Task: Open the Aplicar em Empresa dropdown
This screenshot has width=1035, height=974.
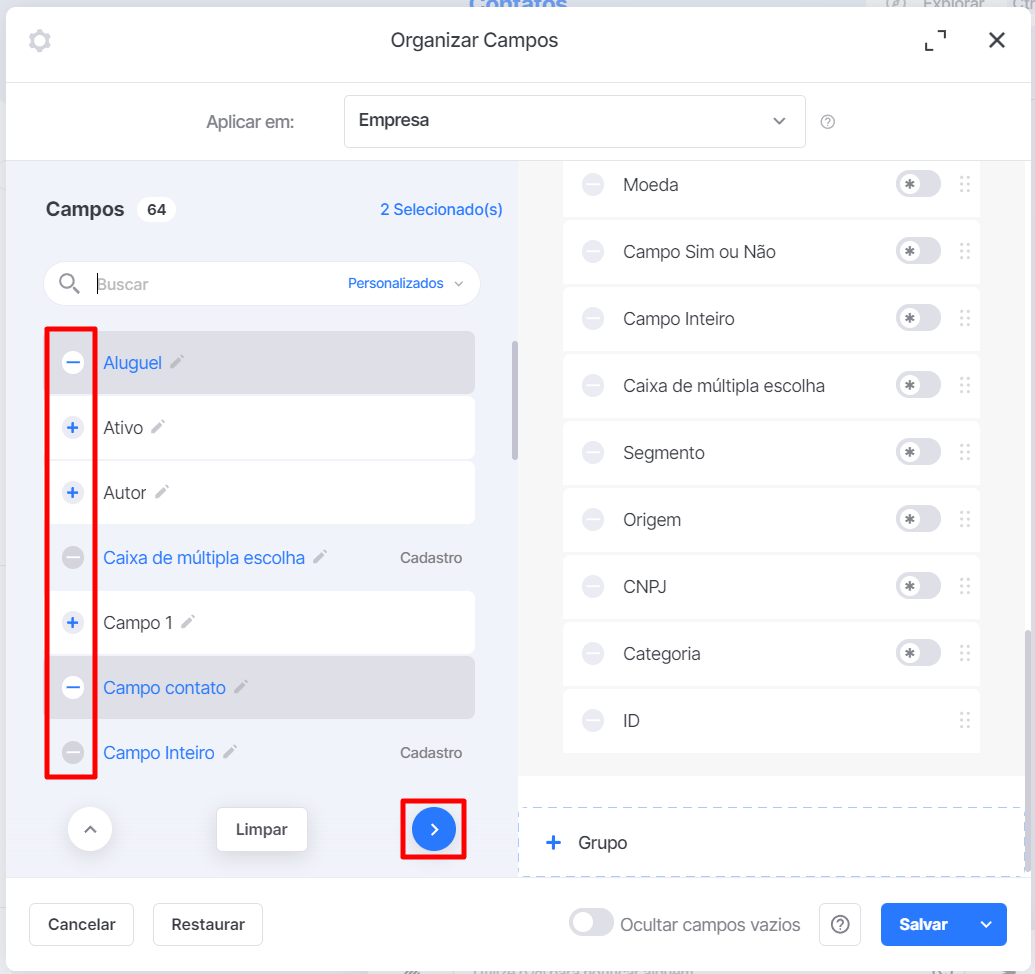Action: [574, 121]
